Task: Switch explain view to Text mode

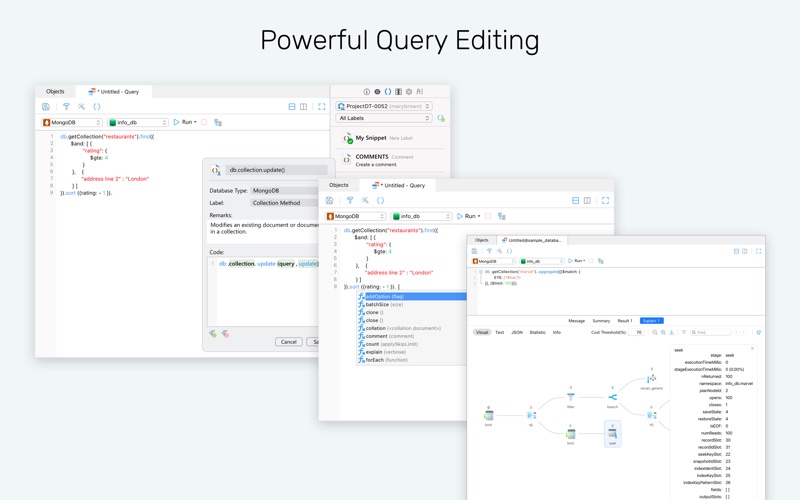Action: (499, 332)
